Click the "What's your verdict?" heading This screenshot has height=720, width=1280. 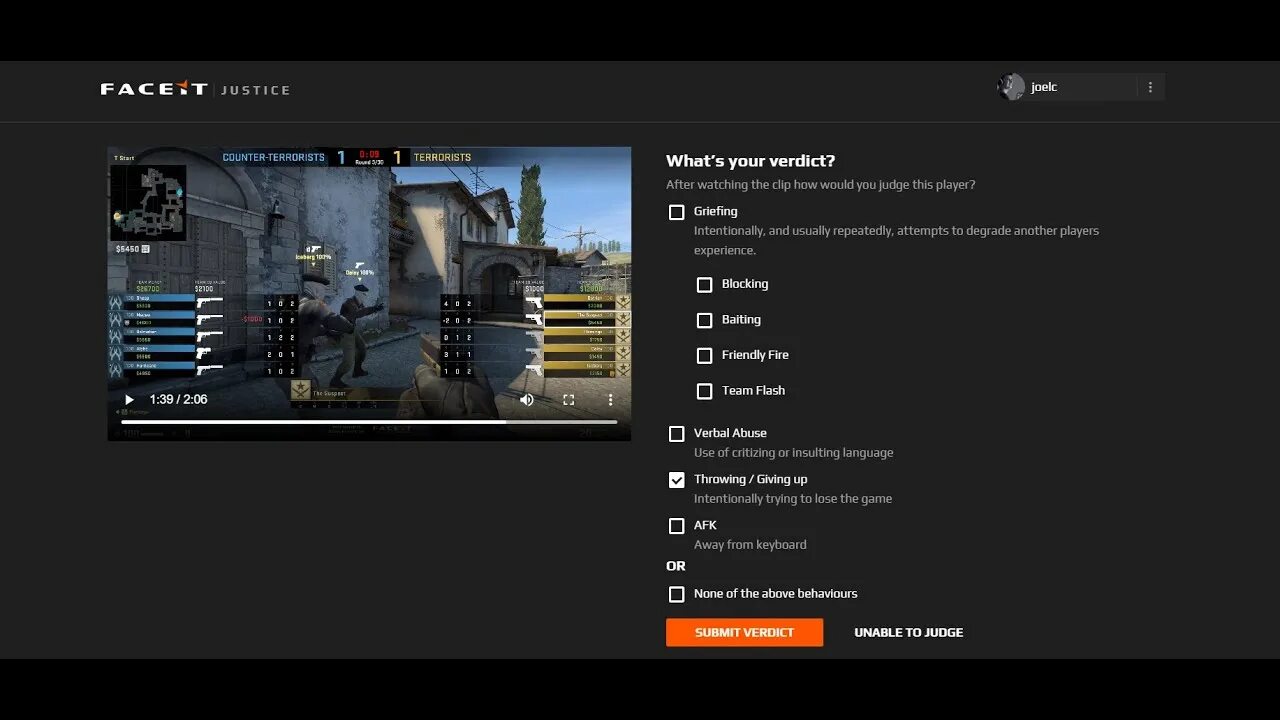click(751, 161)
